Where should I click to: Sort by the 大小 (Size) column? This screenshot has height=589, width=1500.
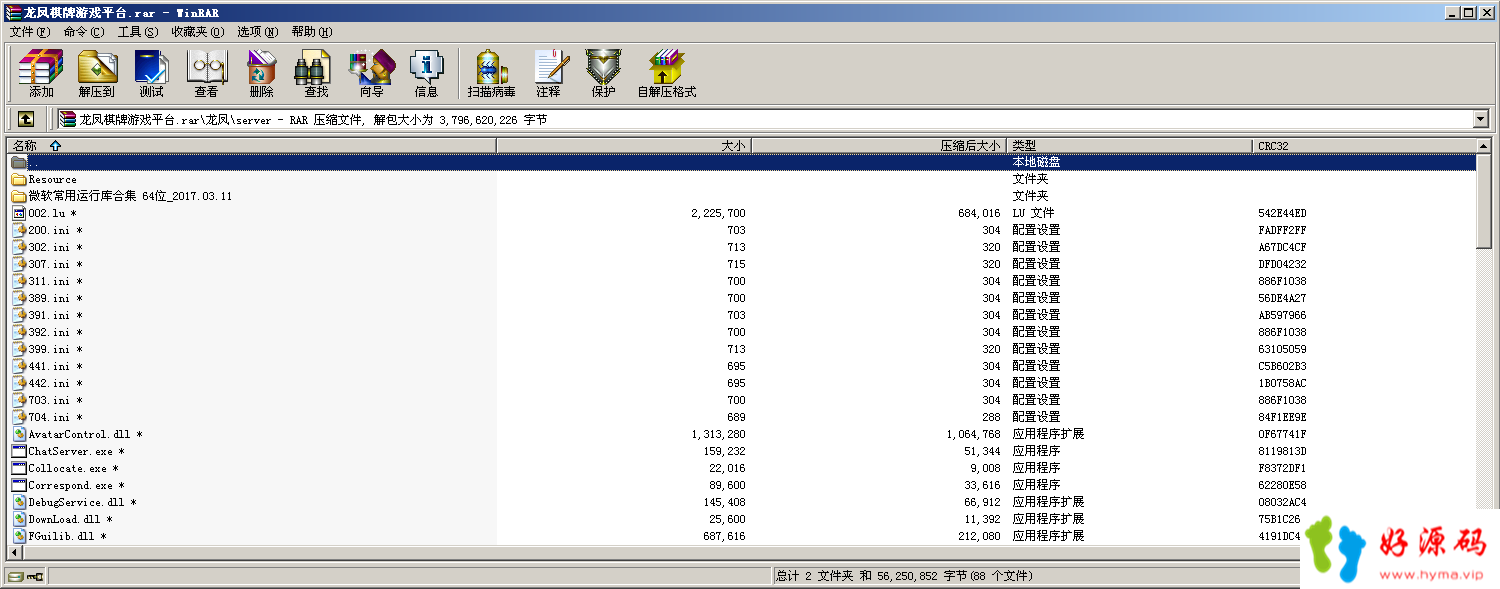point(624,145)
